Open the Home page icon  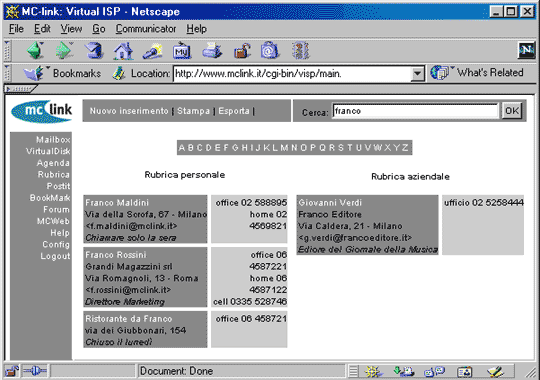[x=123, y=51]
